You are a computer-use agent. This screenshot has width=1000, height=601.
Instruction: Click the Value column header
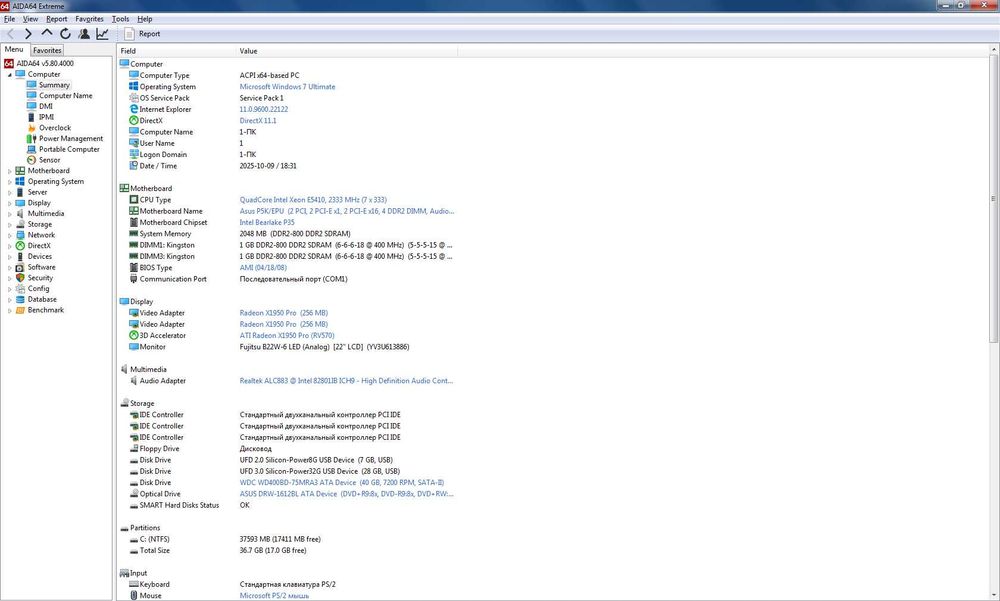pyautogui.click(x=346, y=51)
